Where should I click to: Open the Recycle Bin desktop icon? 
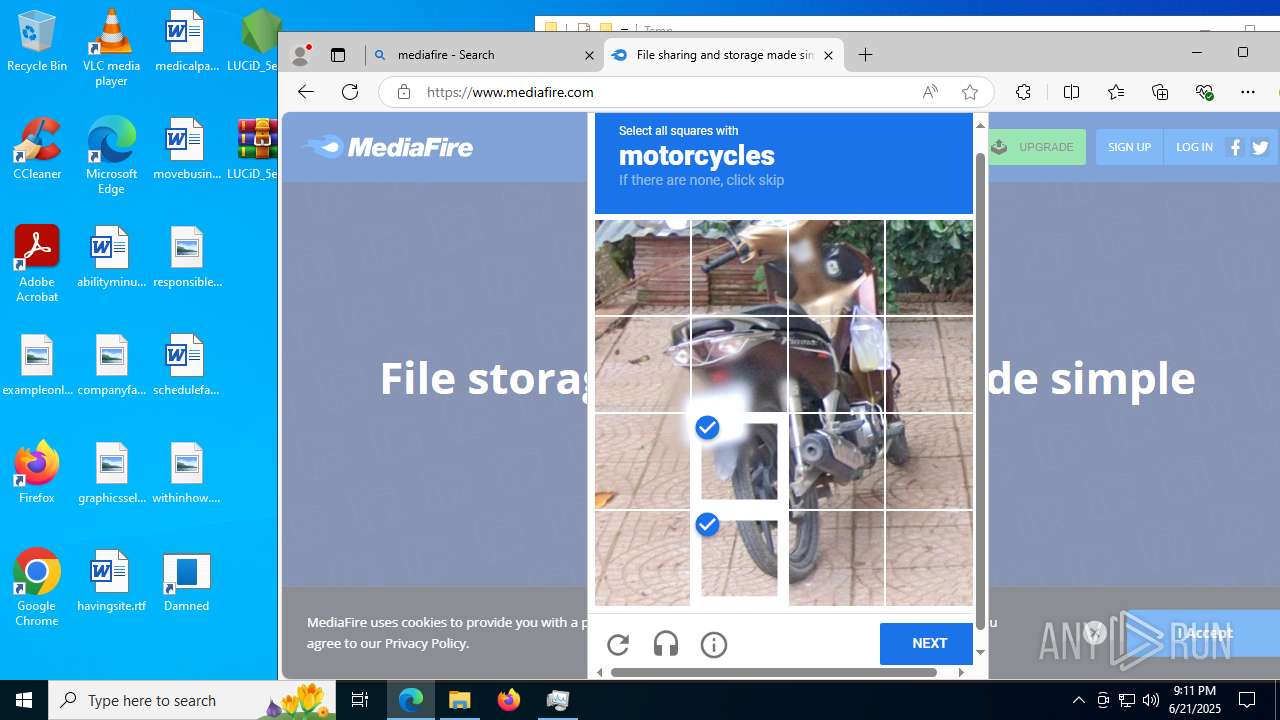37,42
